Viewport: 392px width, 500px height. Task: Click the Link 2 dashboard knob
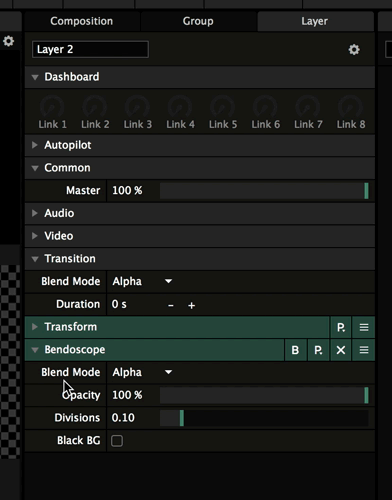tap(95, 107)
